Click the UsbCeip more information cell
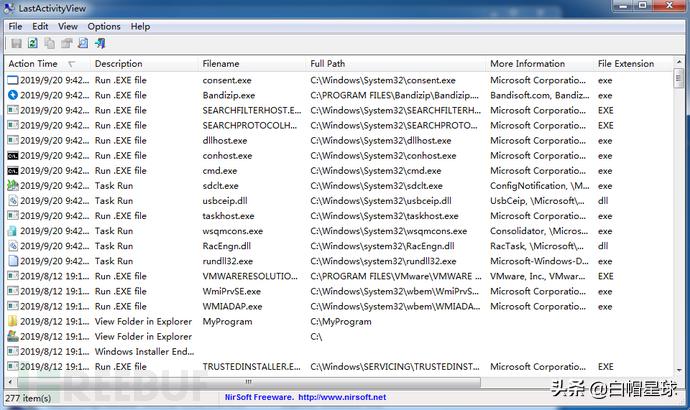 (537, 201)
